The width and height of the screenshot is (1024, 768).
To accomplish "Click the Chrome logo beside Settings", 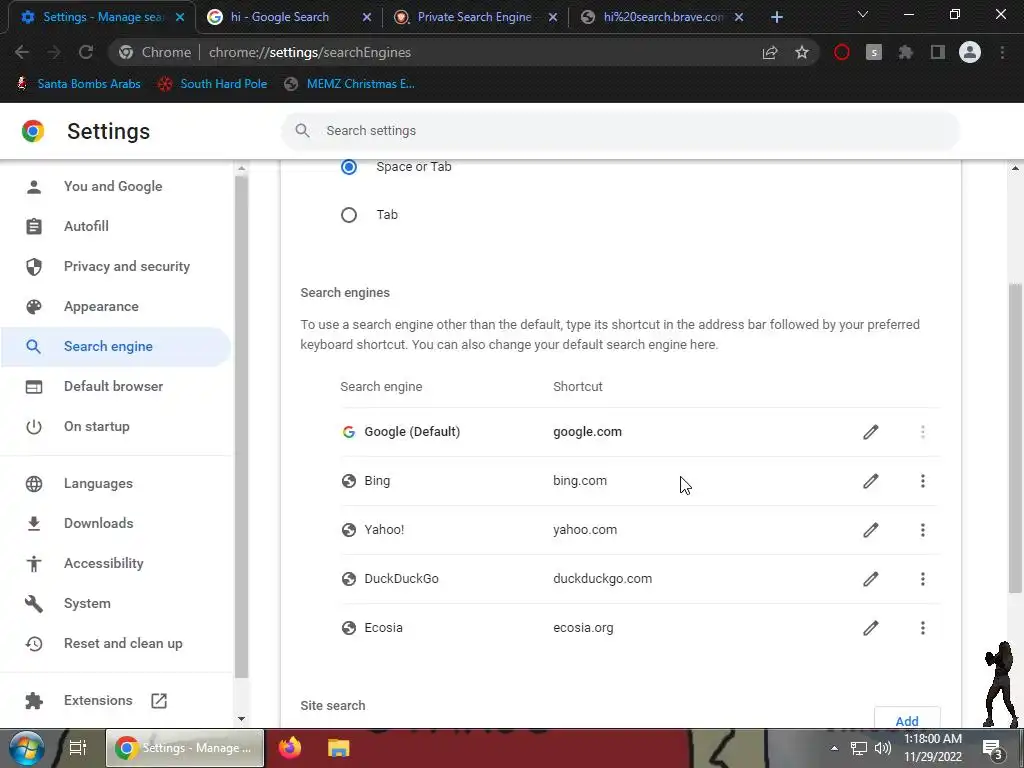I will click(33, 131).
